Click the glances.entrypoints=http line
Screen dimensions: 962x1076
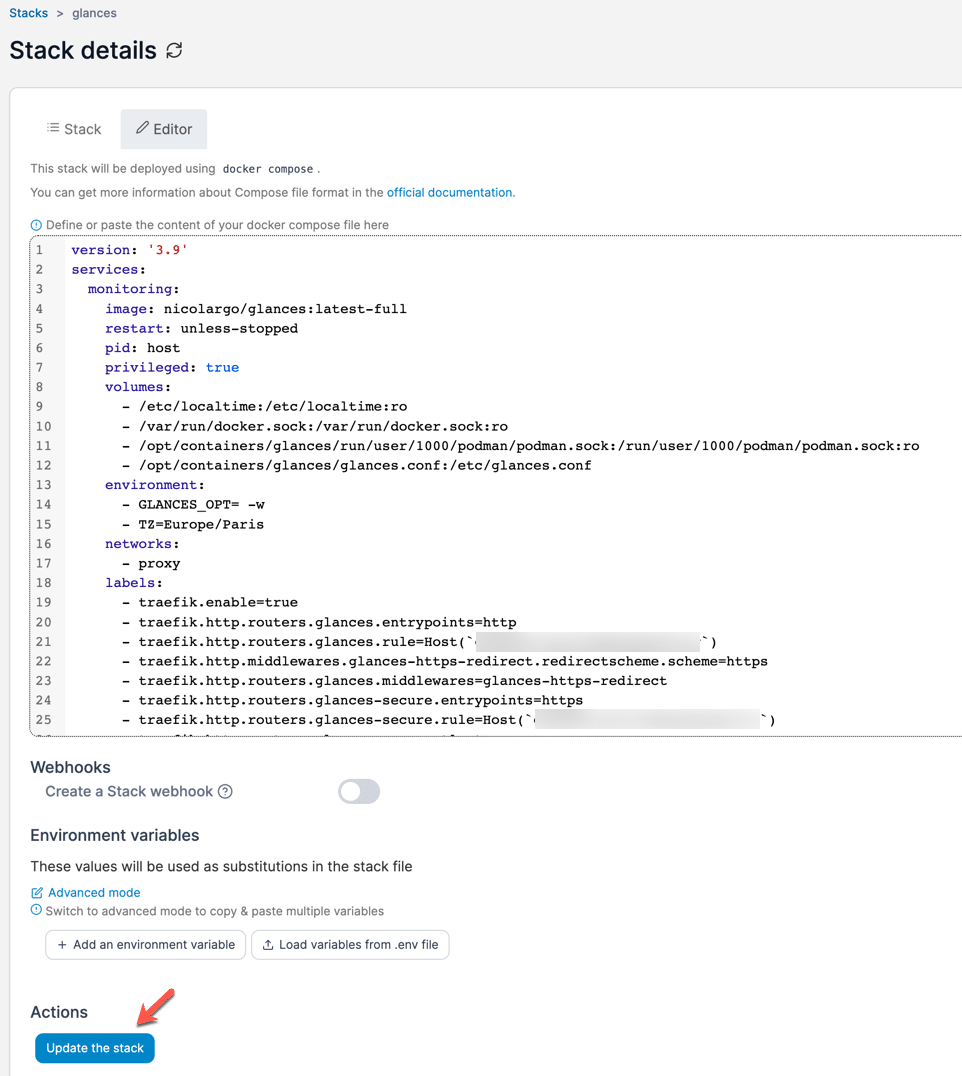pos(320,622)
